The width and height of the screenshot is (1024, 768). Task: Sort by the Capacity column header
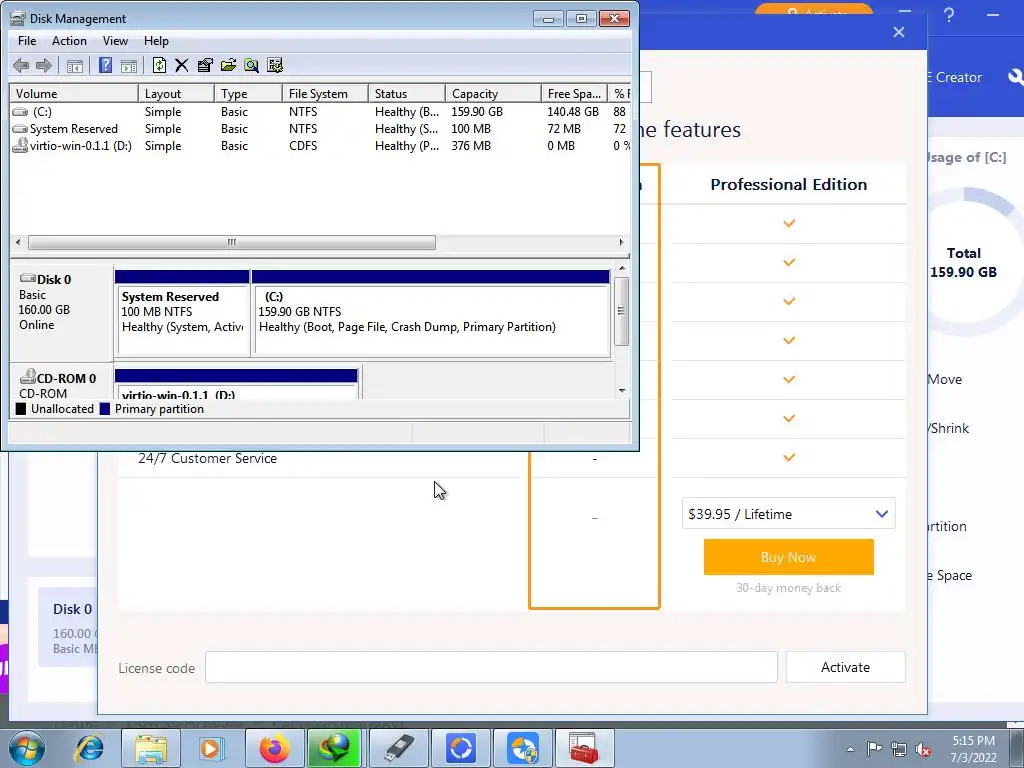492,93
